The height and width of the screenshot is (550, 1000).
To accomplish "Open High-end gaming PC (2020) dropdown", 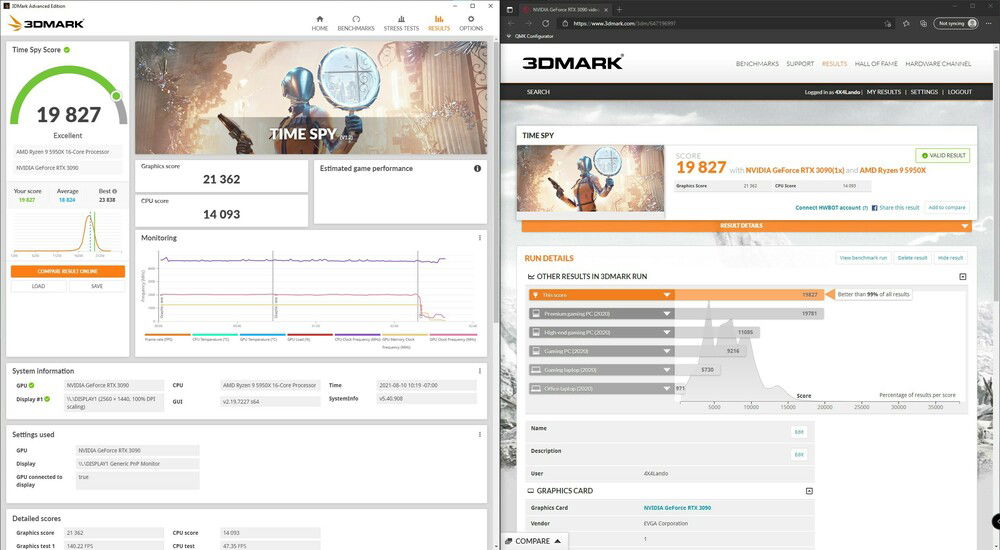I will 666,332.
